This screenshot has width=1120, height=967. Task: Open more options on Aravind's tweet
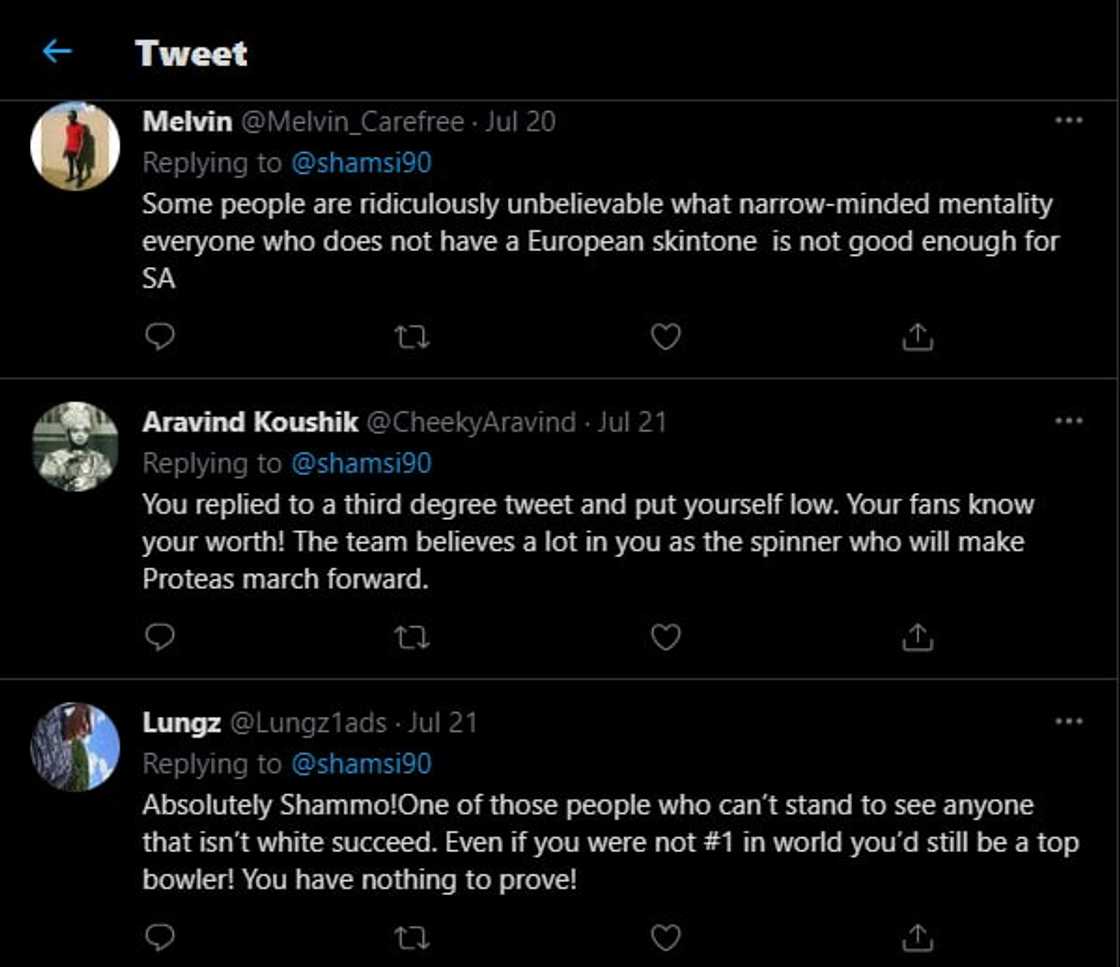[1068, 421]
